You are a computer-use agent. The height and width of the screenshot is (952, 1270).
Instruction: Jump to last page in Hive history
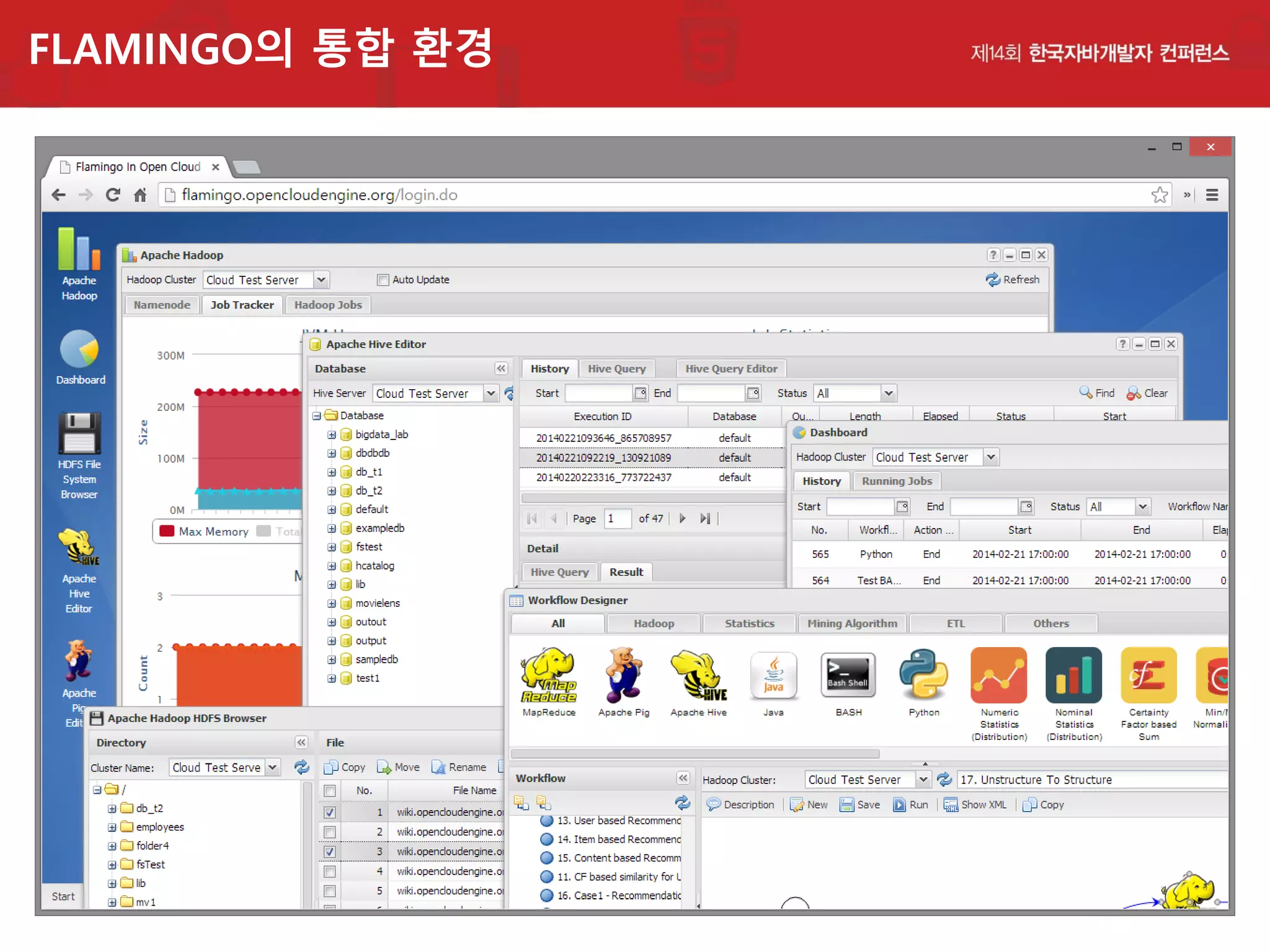(705, 518)
